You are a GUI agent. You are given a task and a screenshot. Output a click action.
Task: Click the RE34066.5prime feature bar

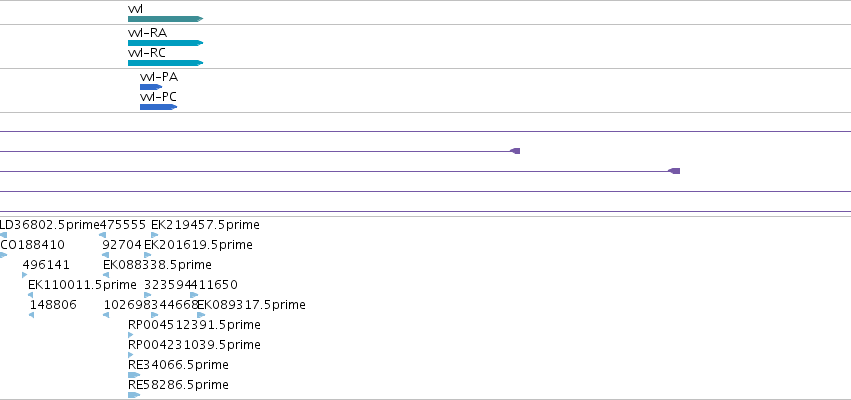click(x=134, y=375)
